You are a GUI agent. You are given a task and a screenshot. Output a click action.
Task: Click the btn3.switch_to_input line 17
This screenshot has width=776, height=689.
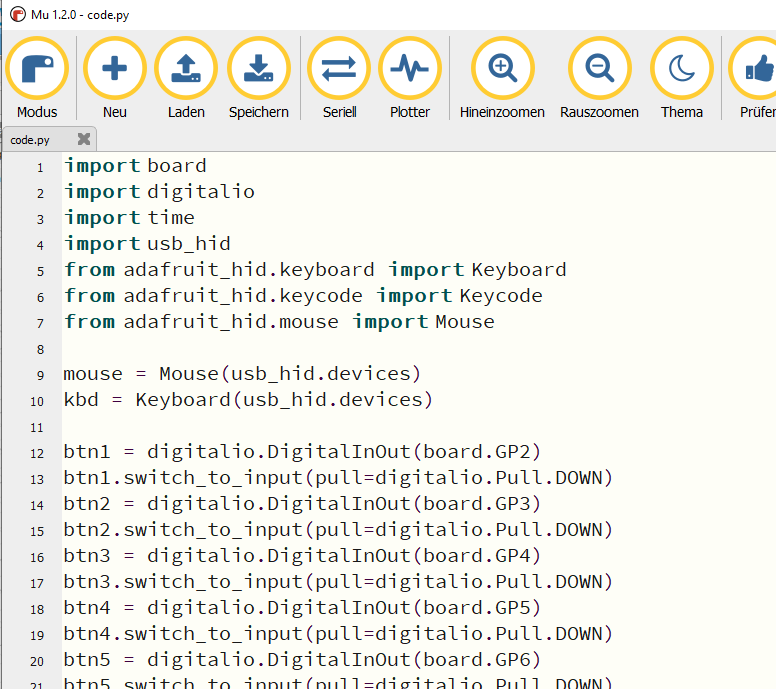click(338, 582)
